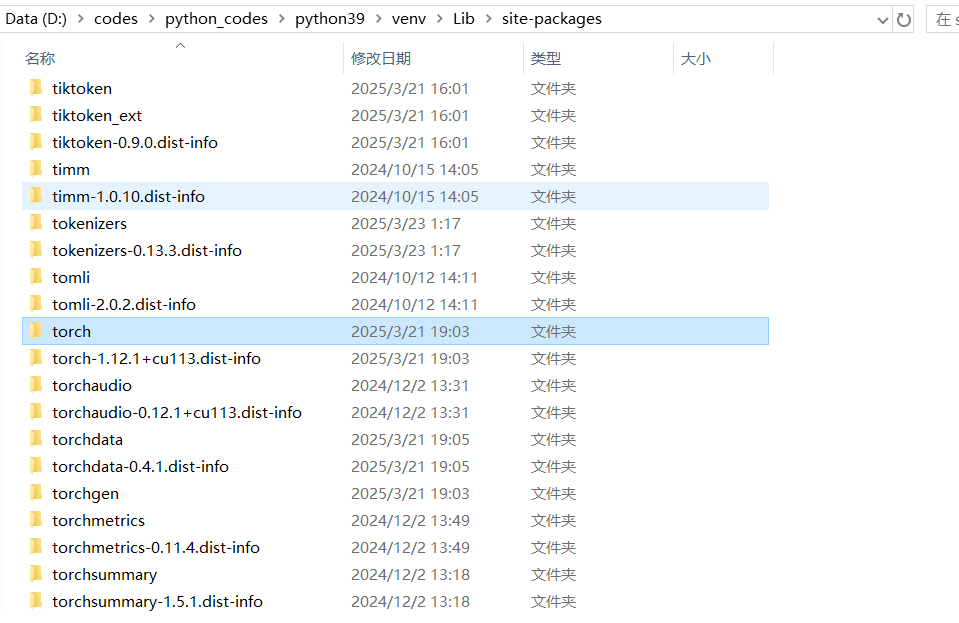Screen dimensions: 959x623
Task: Click the tomli folder icon
Action: pos(36,277)
